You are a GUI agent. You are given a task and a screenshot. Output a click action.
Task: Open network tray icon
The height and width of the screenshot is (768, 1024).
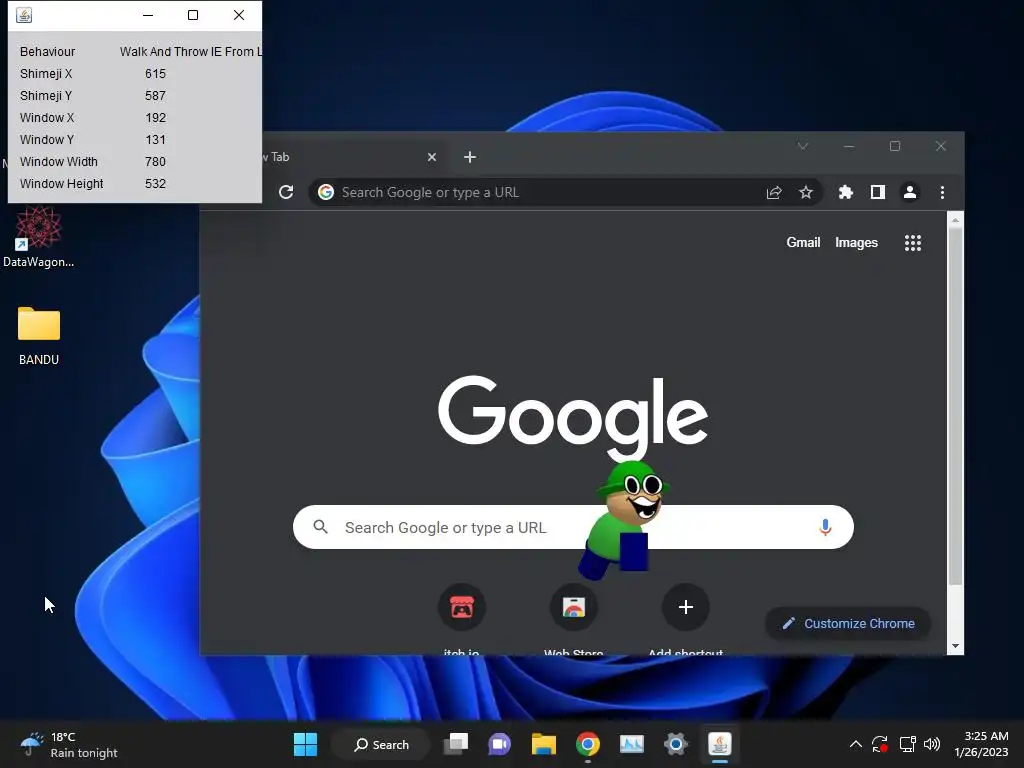click(x=907, y=744)
